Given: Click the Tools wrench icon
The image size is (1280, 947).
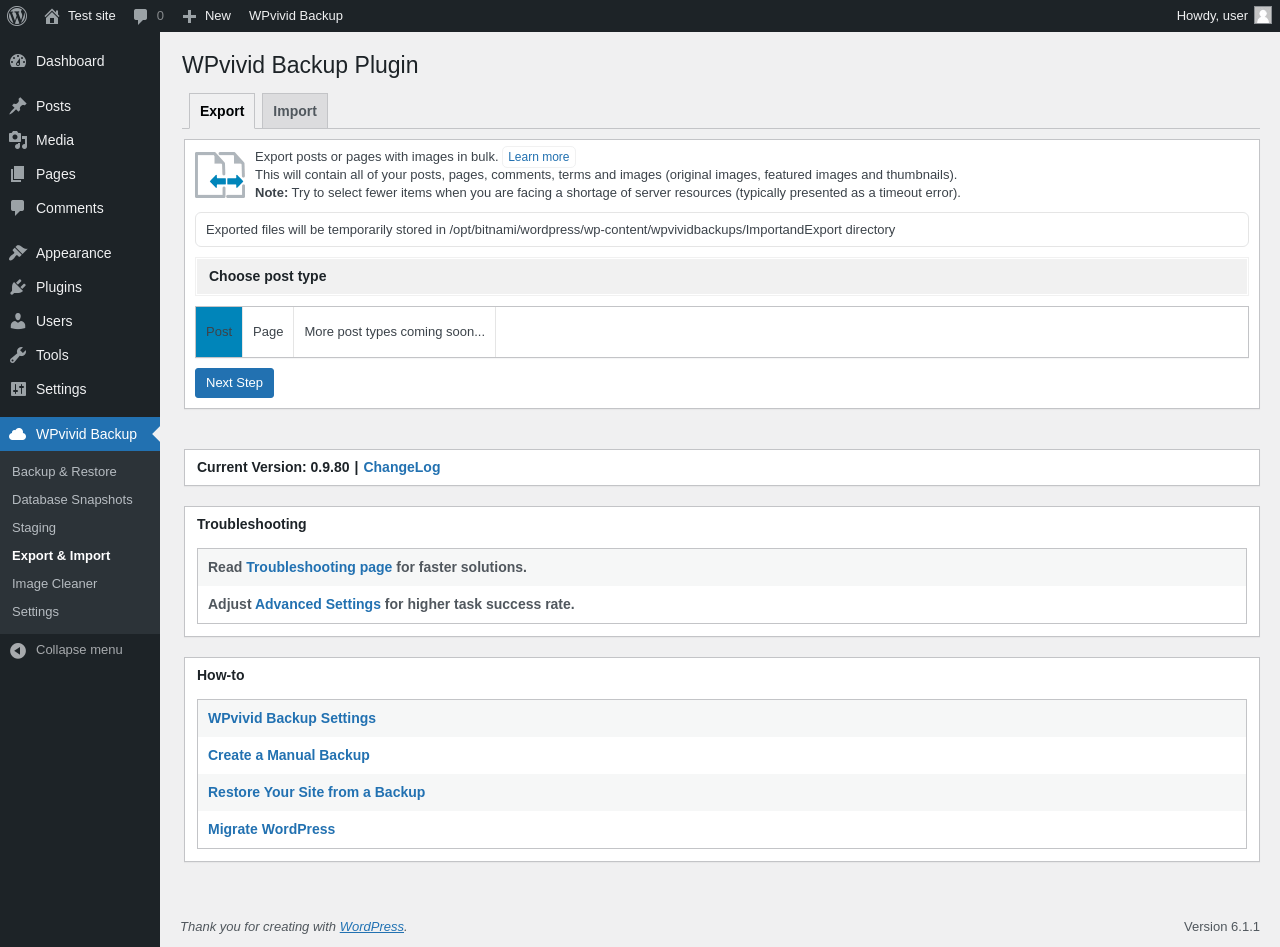Looking at the screenshot, I should [18, 355].
